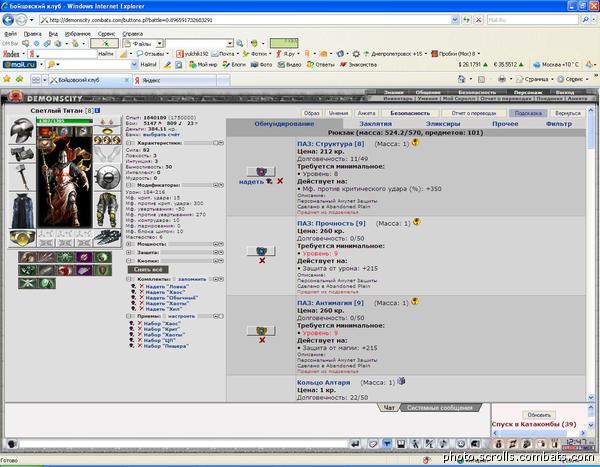Click the red X to discard ПАЗ: Антимагия

coord(262,340)
